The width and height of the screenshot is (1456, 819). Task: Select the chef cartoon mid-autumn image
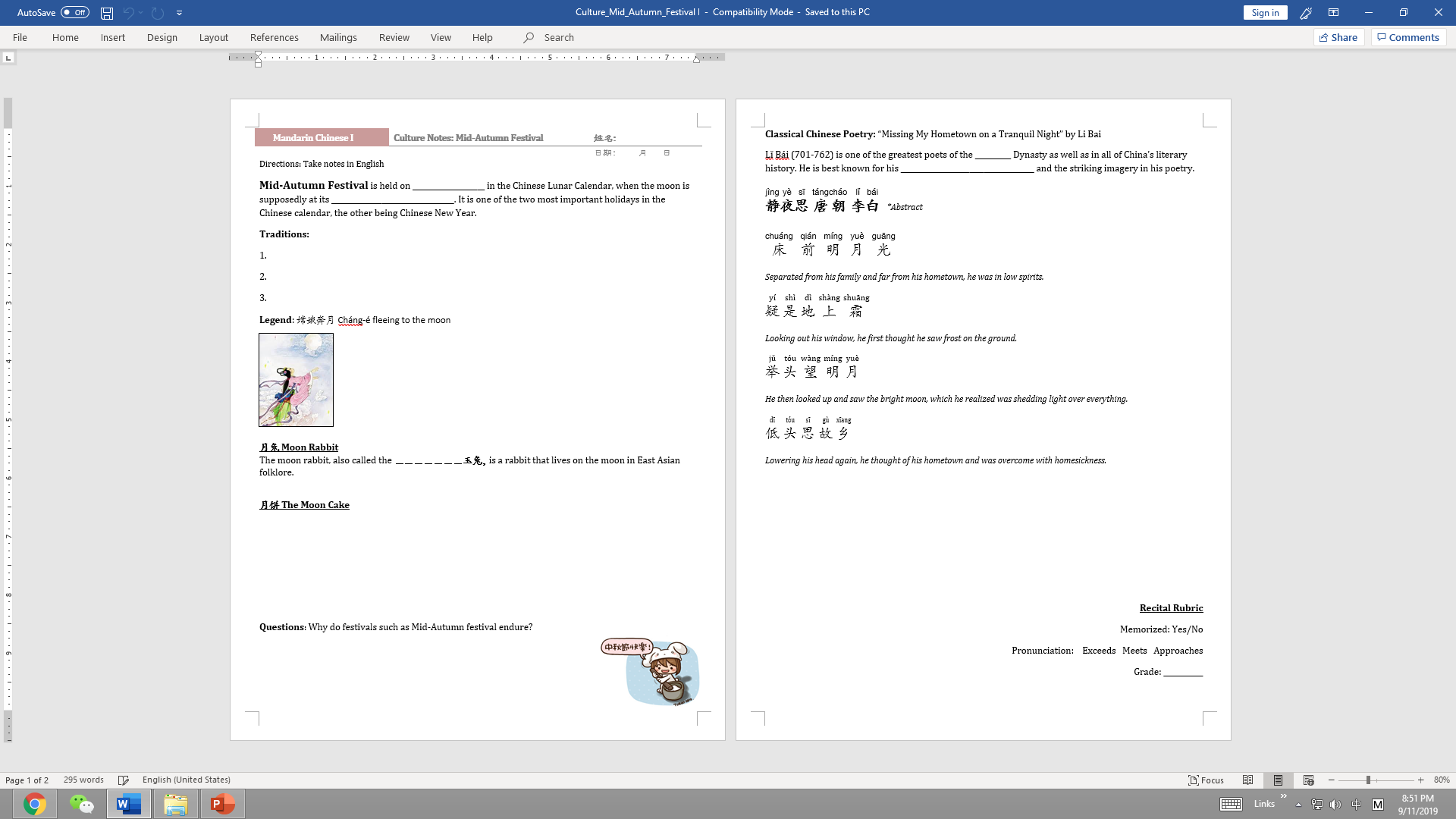click(651, 672)
